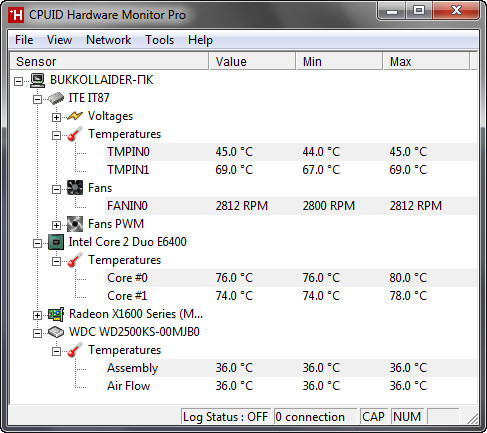Click the ITE IT87 chip icon
The image size is (487, 433).
56,98
